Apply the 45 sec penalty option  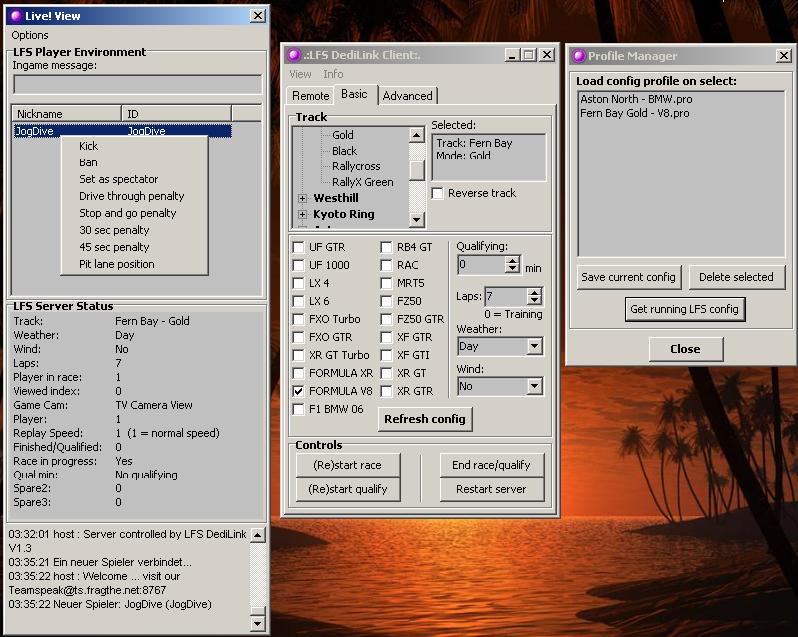[134, 247]
